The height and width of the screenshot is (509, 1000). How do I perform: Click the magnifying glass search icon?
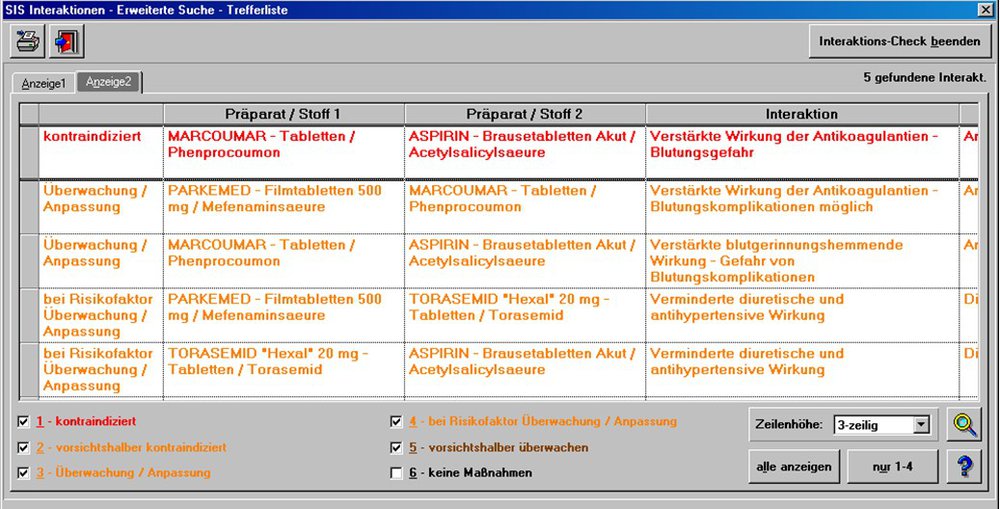(x=965, y=425)
